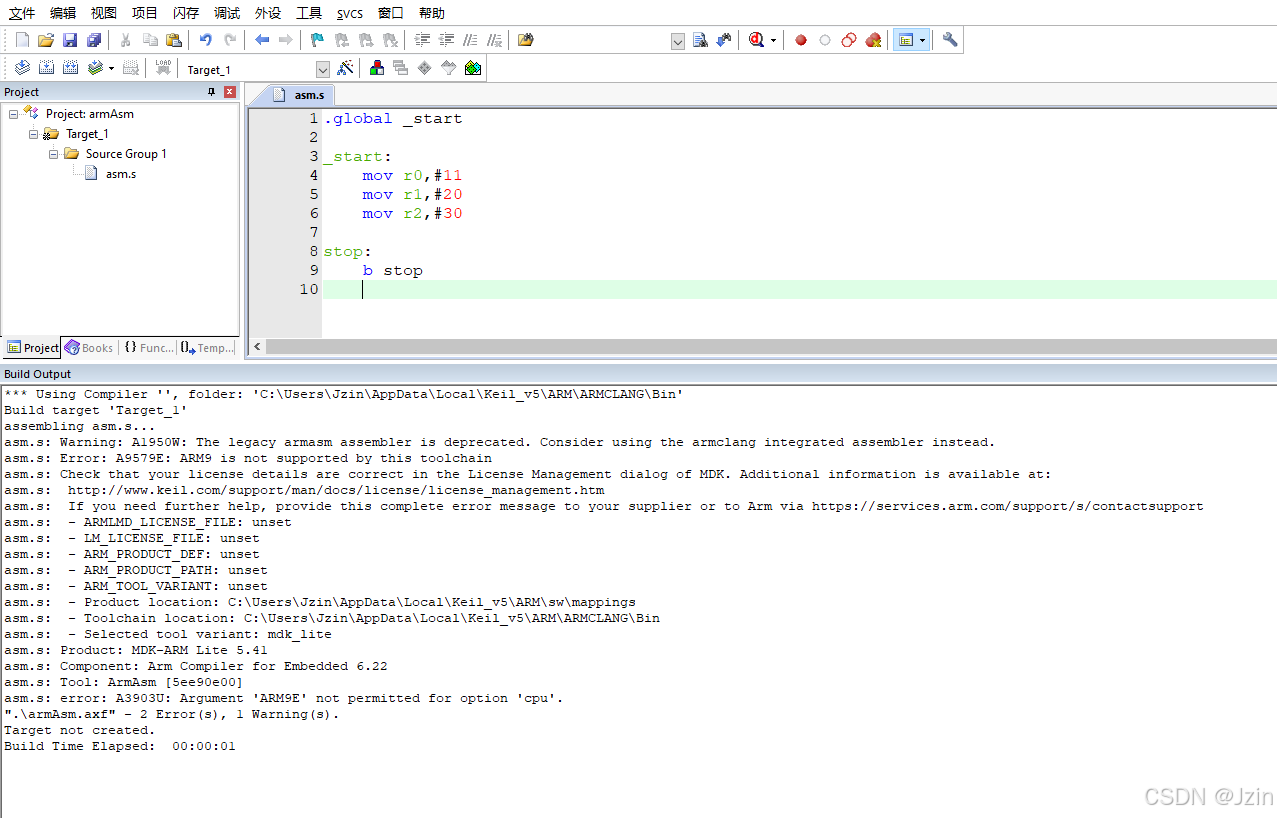
Task: Open the batch build dropdown arrow
Action: 111,68
